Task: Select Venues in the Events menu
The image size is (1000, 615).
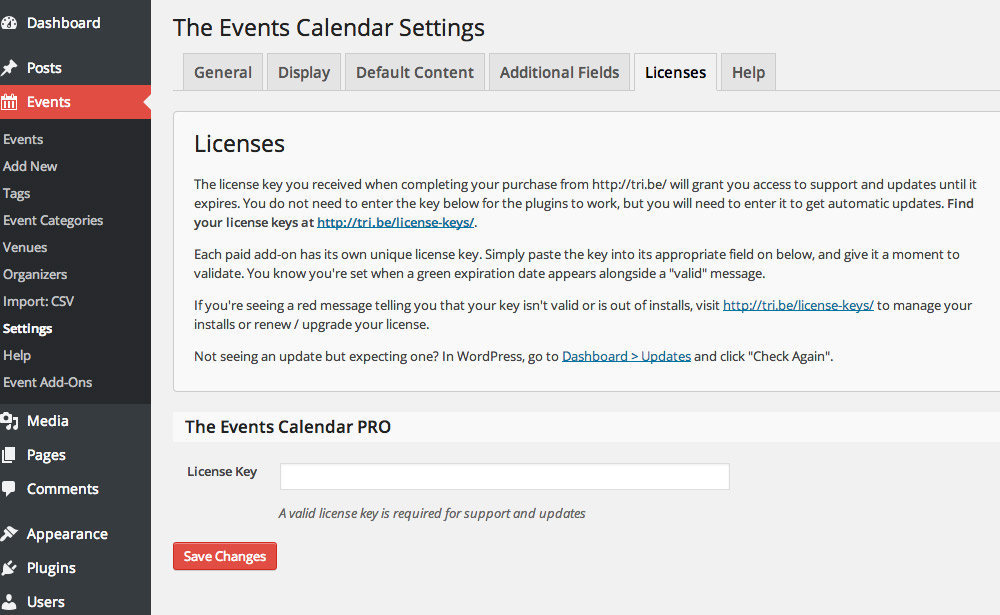Action: click(27, 247)
